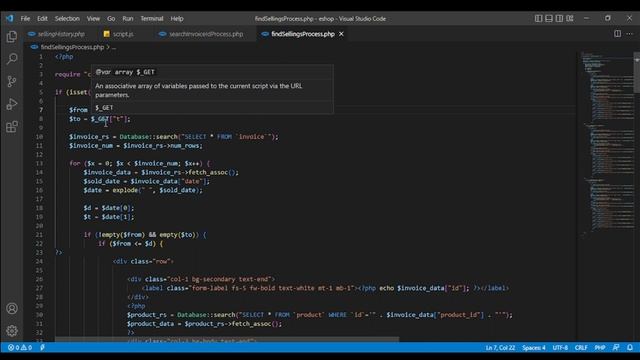
Task: Open the Accounts menu icon
Action: click(x=12, y=309)
